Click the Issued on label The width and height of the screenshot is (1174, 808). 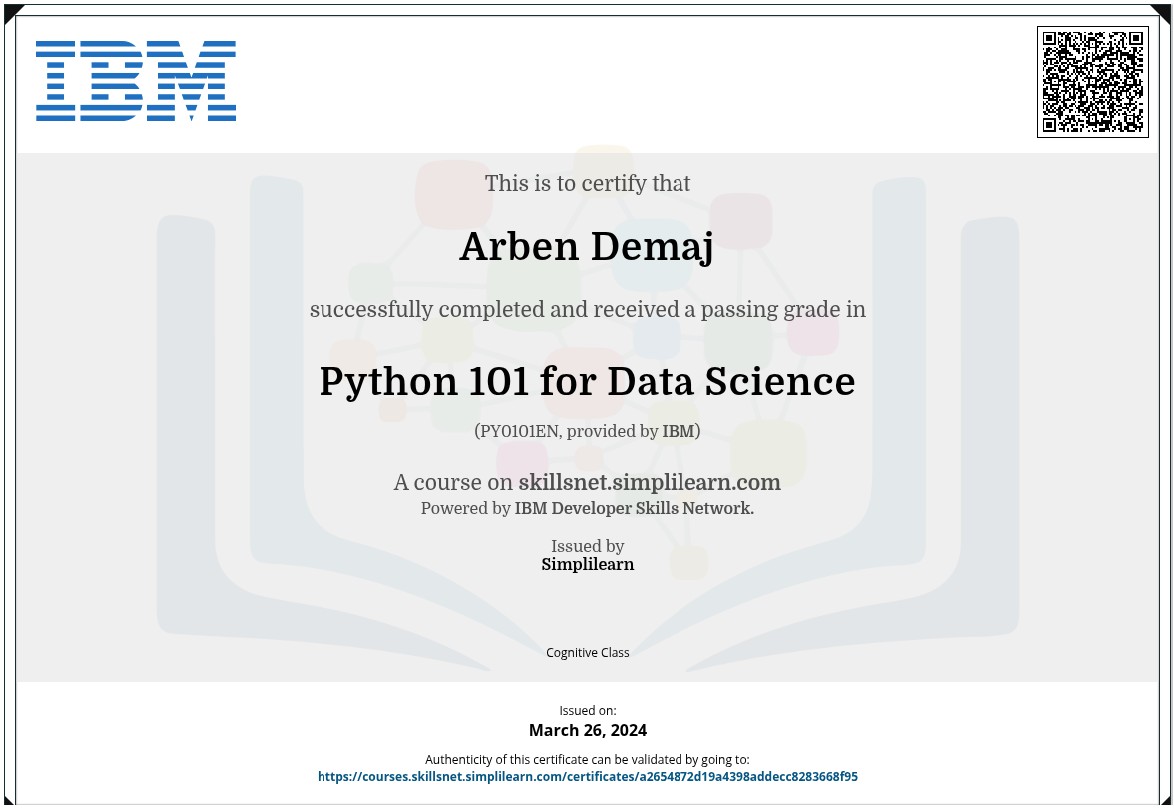(587, 710)
